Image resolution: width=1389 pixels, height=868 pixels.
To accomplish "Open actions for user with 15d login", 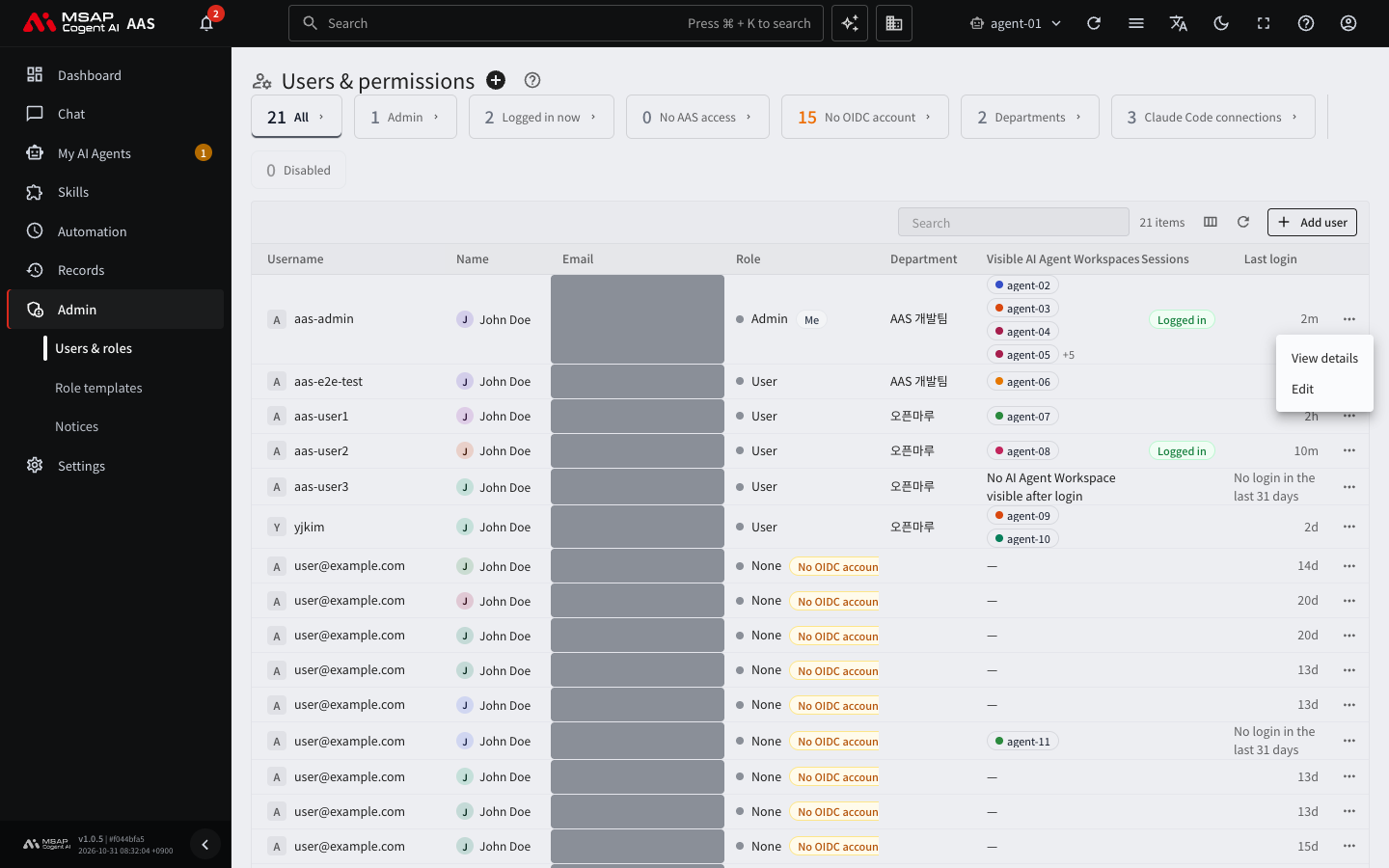I will 1349,846.
